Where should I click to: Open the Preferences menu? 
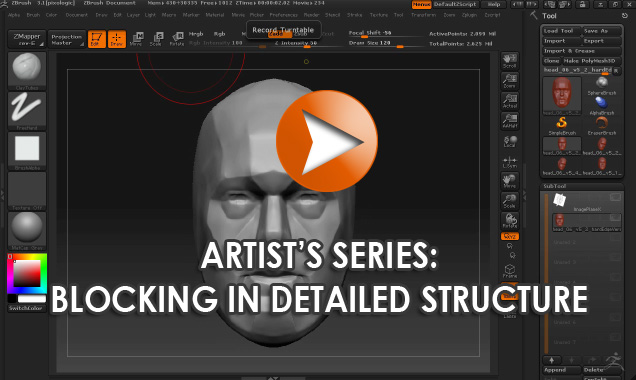(284, 15)
